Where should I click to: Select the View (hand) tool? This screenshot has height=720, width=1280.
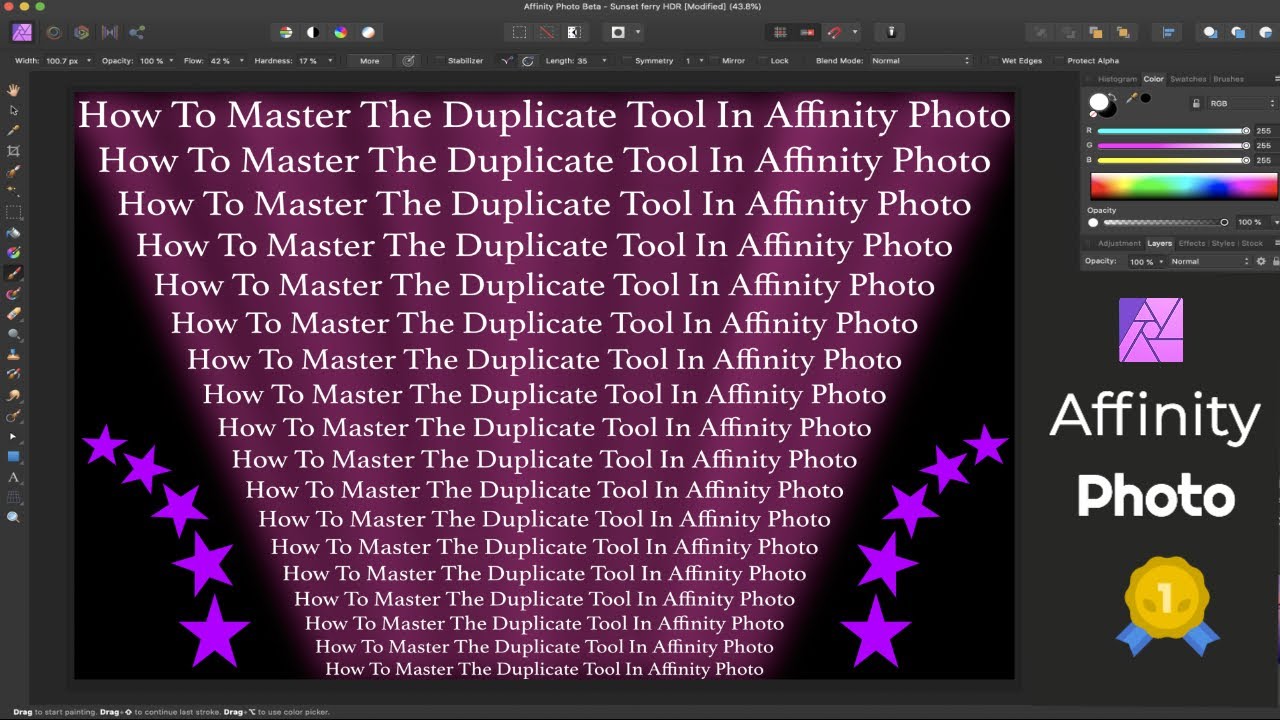click(x=14, y=90)
